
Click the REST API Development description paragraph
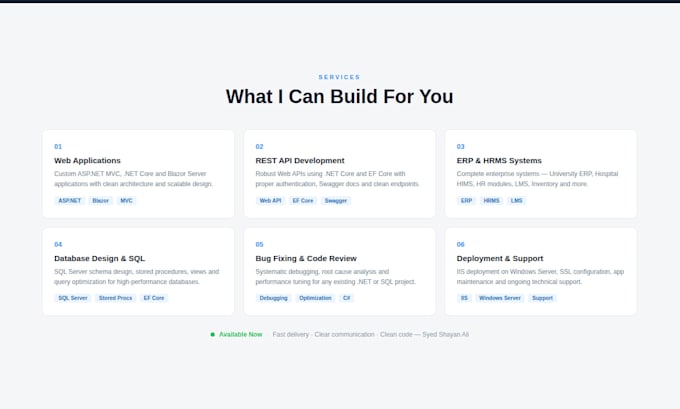point(337,179)
